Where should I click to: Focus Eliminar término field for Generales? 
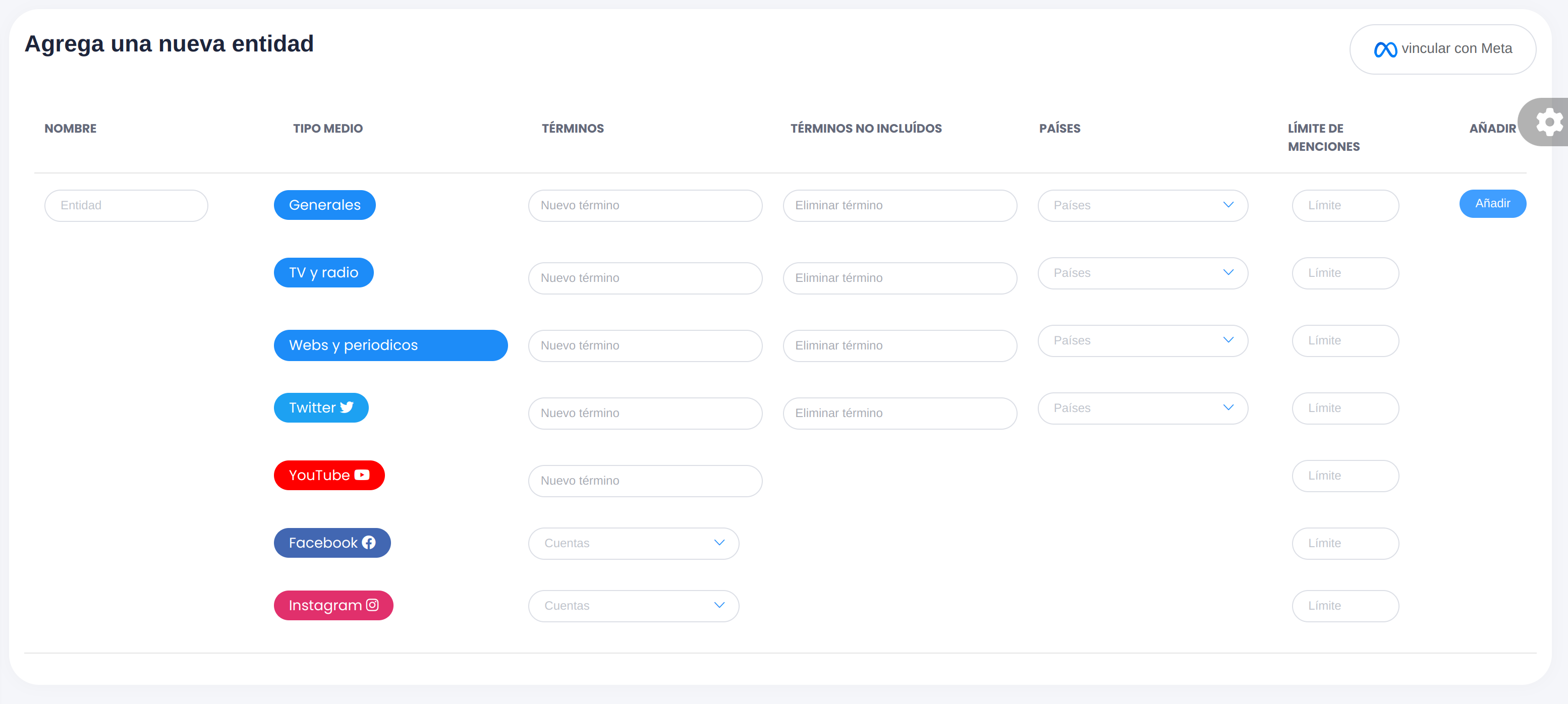pyautogui.click(x=900, y=206)
